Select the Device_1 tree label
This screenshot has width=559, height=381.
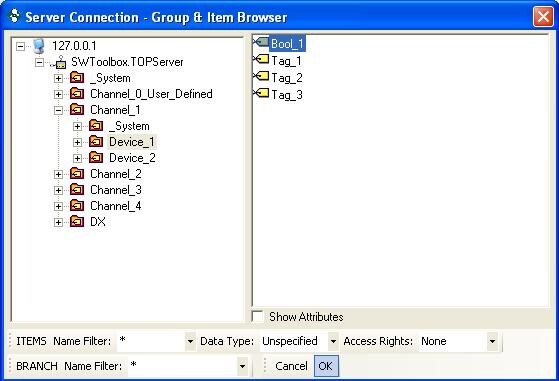pos(132,142)
